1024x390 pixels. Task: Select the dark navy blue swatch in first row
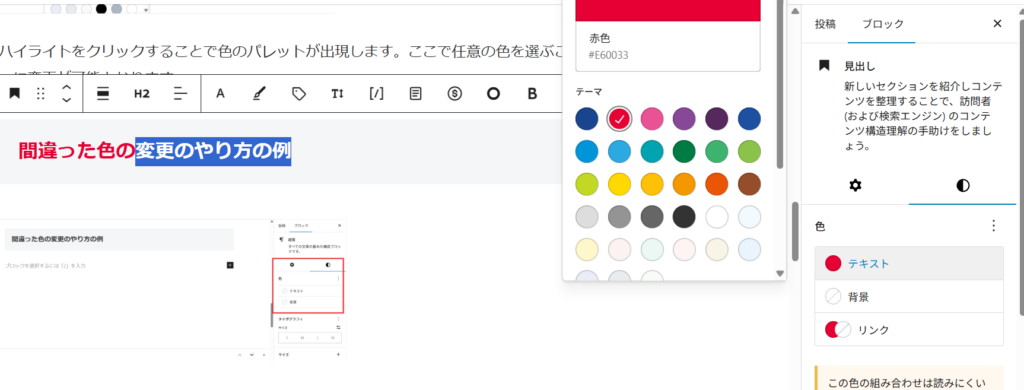586,119
